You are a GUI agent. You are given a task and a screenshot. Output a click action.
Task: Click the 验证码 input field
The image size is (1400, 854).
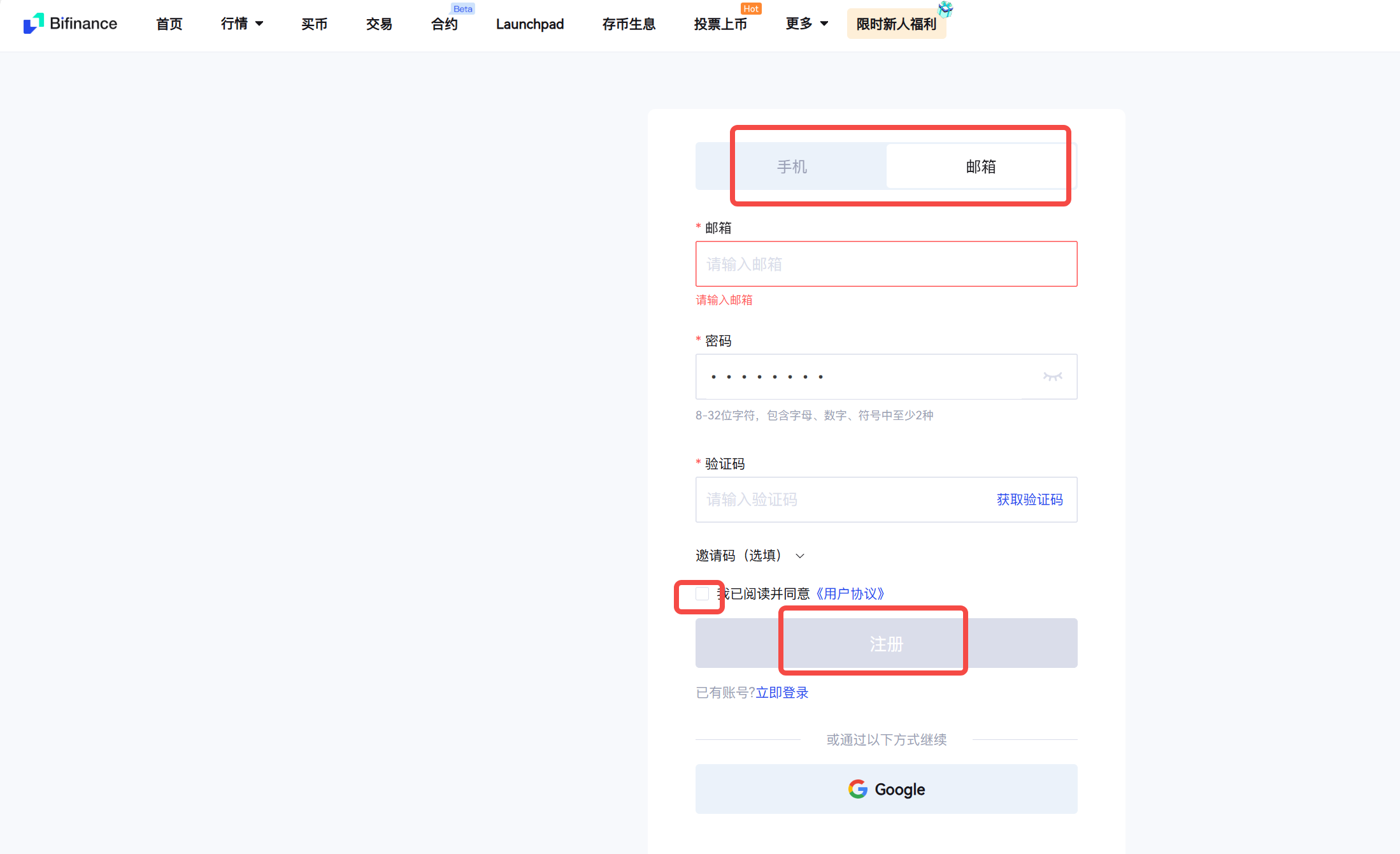click(x=841, y=500)
